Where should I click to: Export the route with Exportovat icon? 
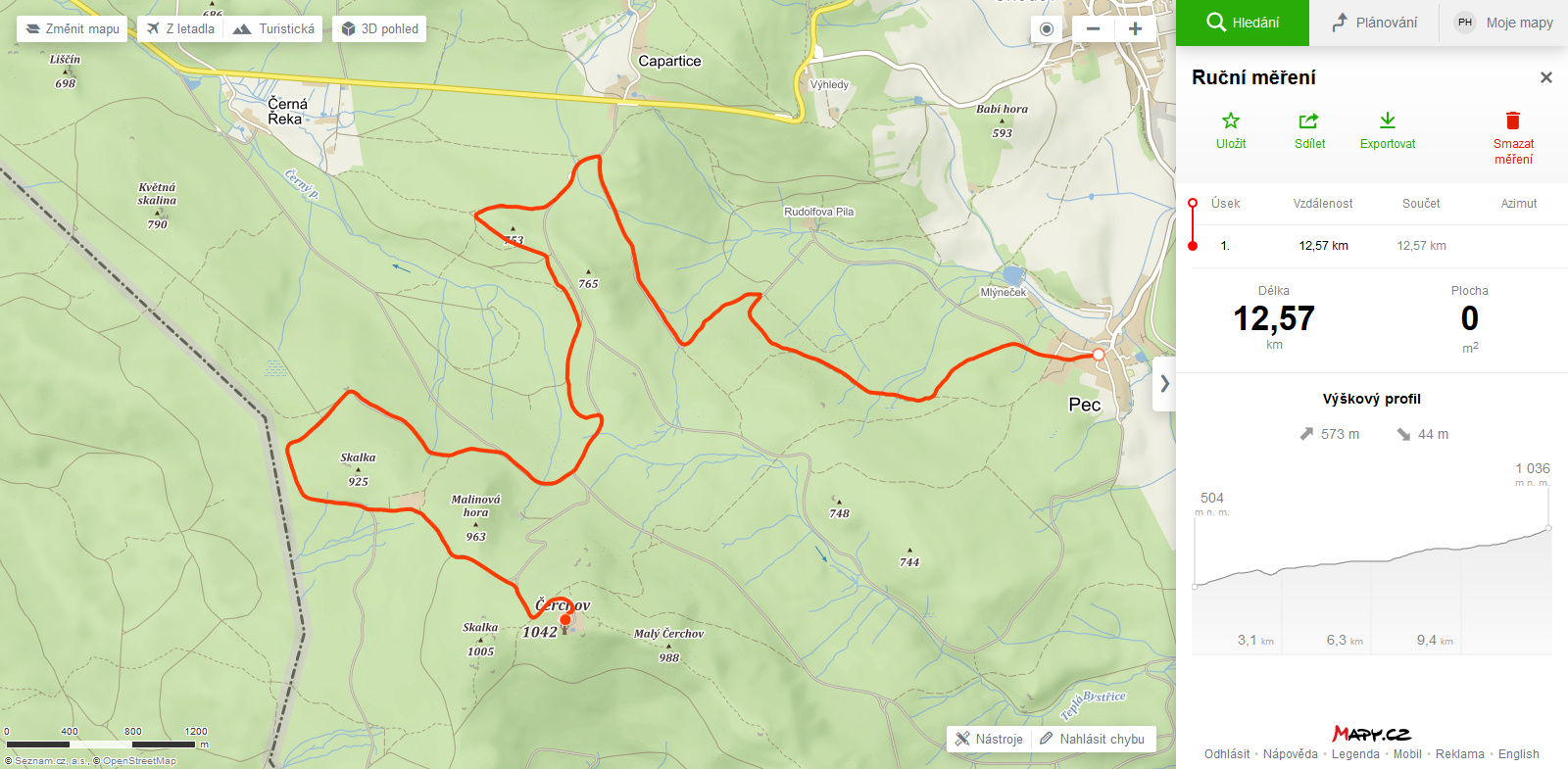click(1388, 120)
